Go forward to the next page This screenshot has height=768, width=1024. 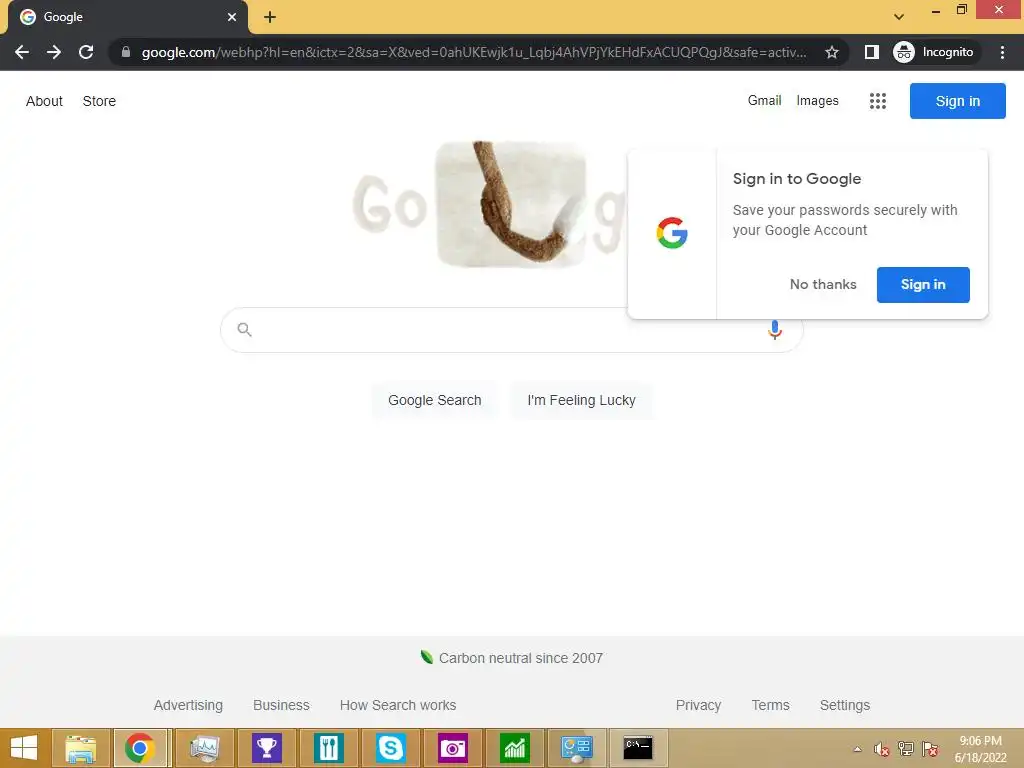pyautogui.click(x=54, y=52)
